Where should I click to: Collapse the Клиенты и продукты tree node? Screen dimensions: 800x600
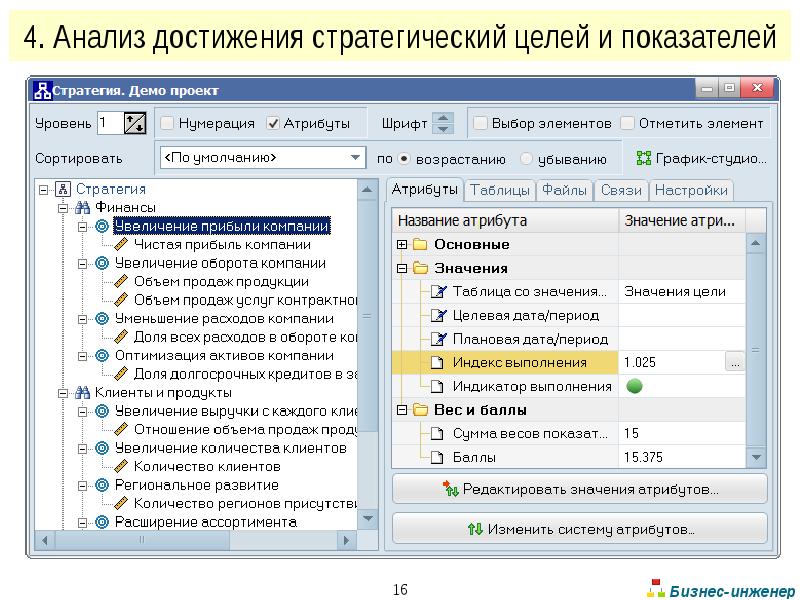63,392
